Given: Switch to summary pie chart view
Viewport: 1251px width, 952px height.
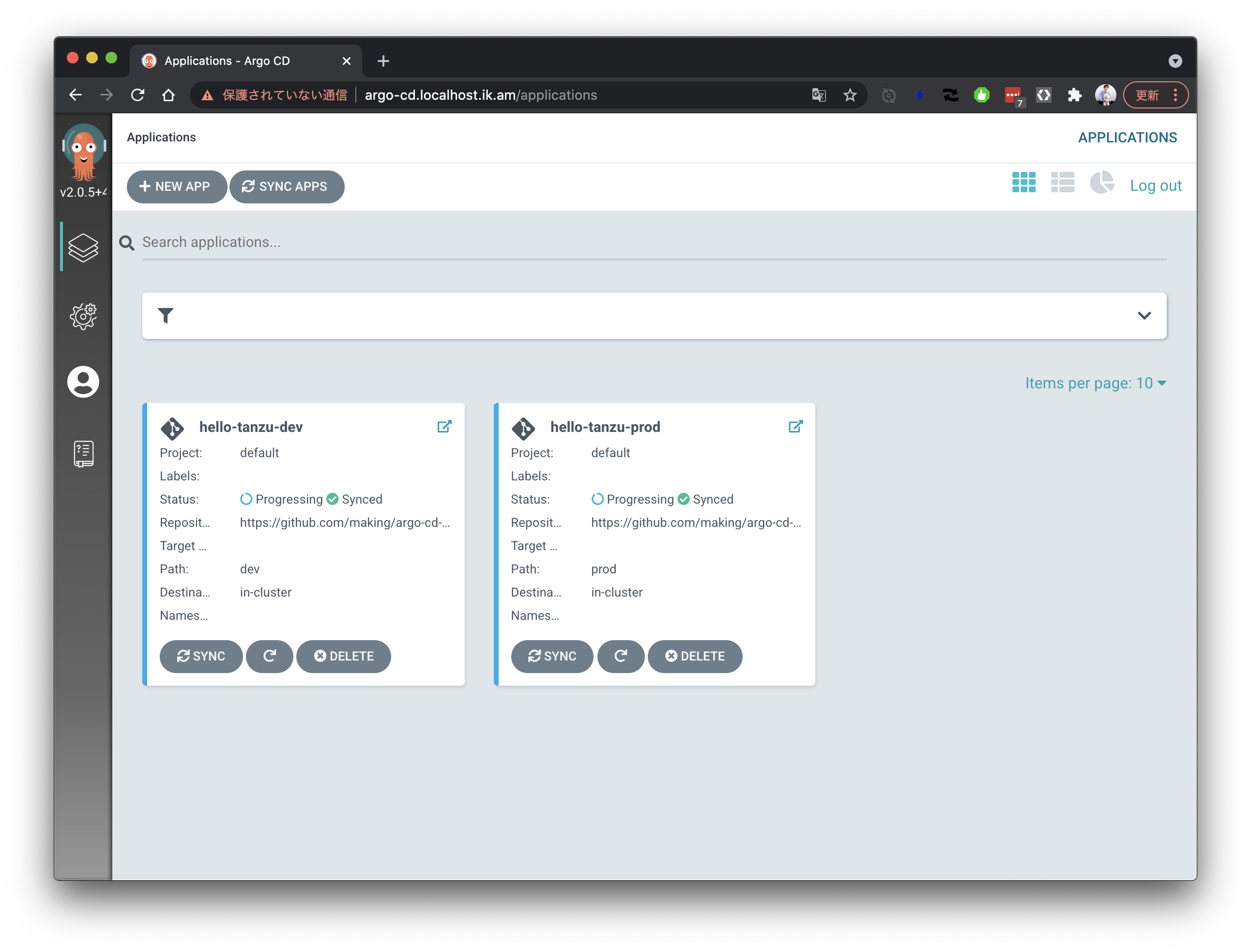Looking at the screenshot, I should point(1101,183).
